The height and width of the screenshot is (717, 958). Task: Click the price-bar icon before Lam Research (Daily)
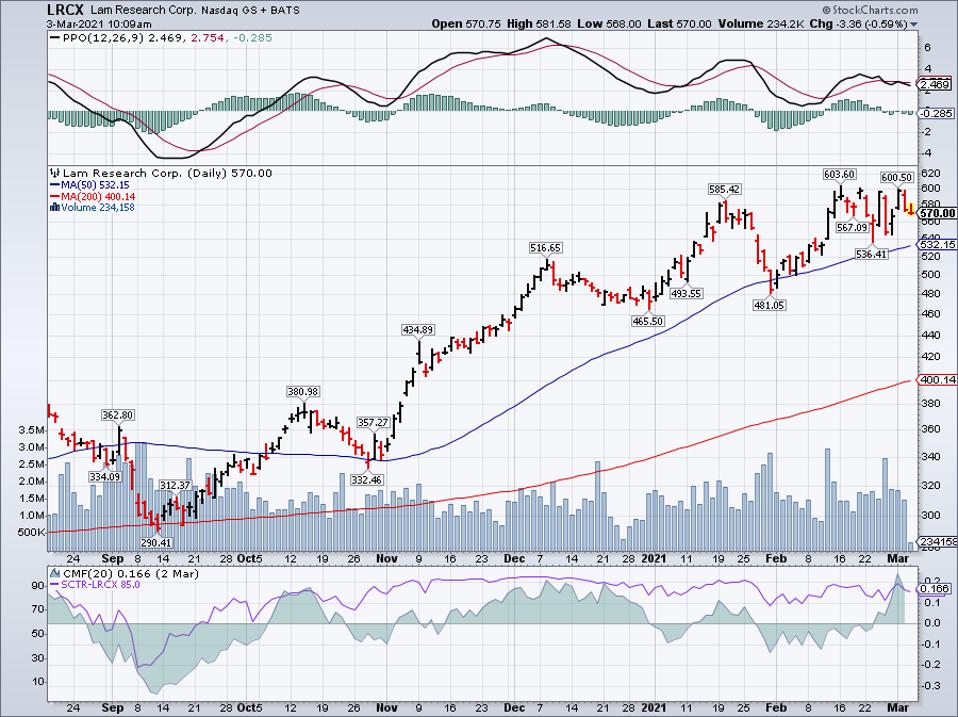(54, 173)
